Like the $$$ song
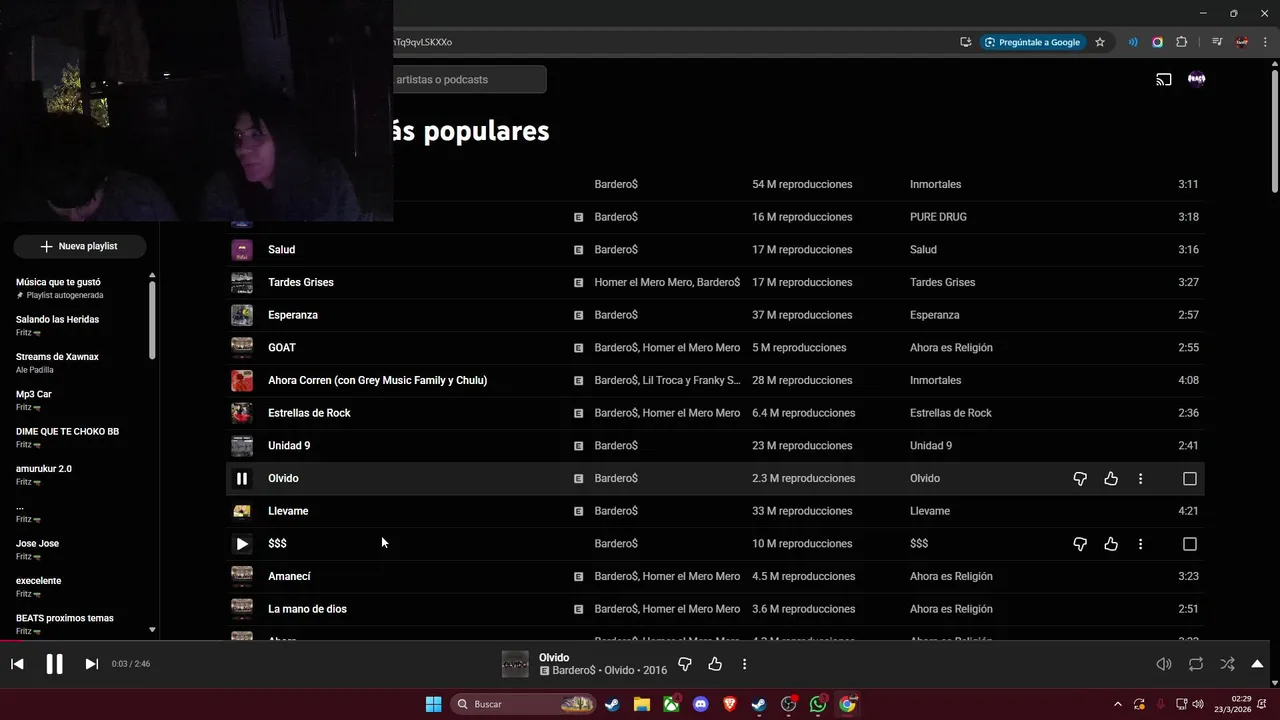The height and width of the screenshot is (720, 1280). tap(1111, 544)
